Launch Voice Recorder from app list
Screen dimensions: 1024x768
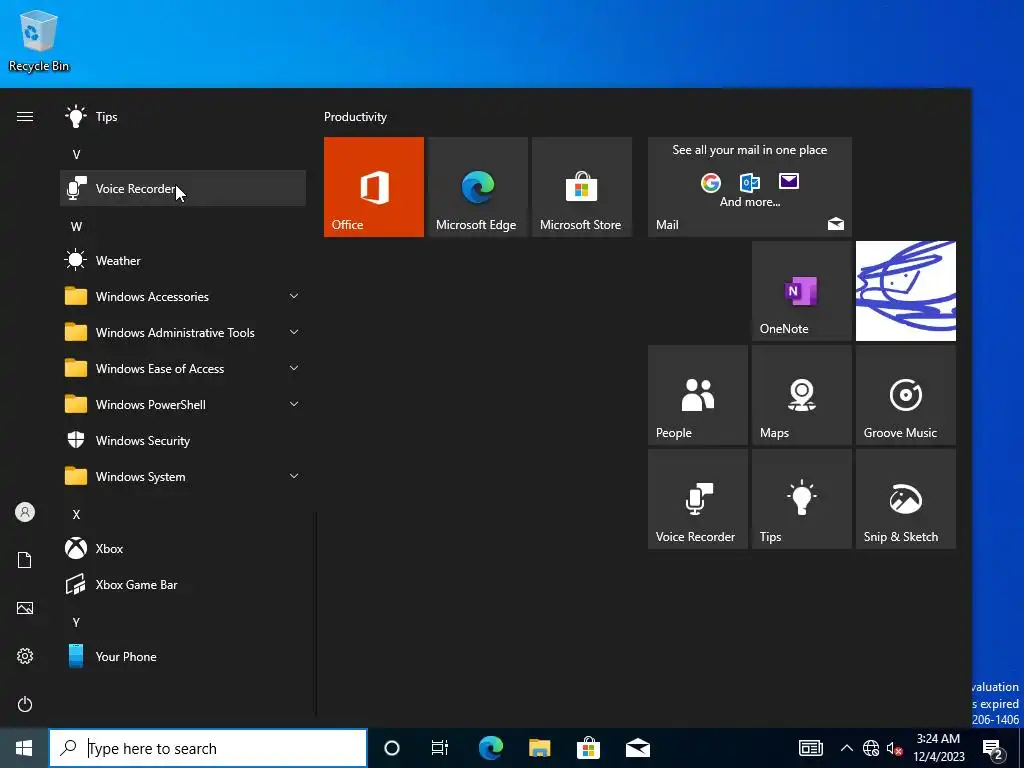pos(183,189)
